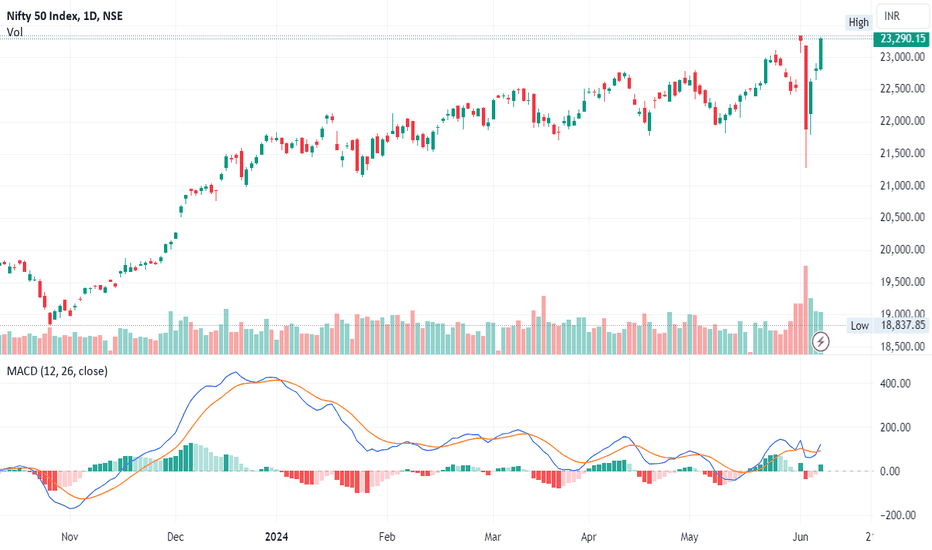The image size is (932, 550).
Task: Click the 21,500.00 price axis label
Action: click(902, 153)
